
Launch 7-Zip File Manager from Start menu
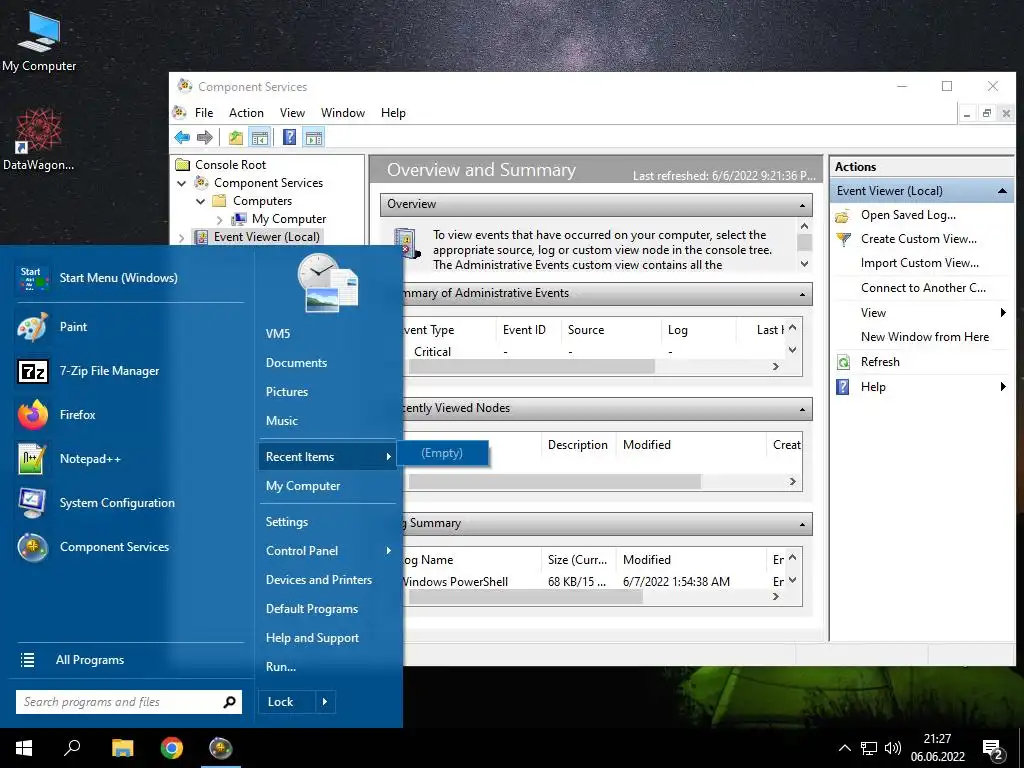(128, 370)
